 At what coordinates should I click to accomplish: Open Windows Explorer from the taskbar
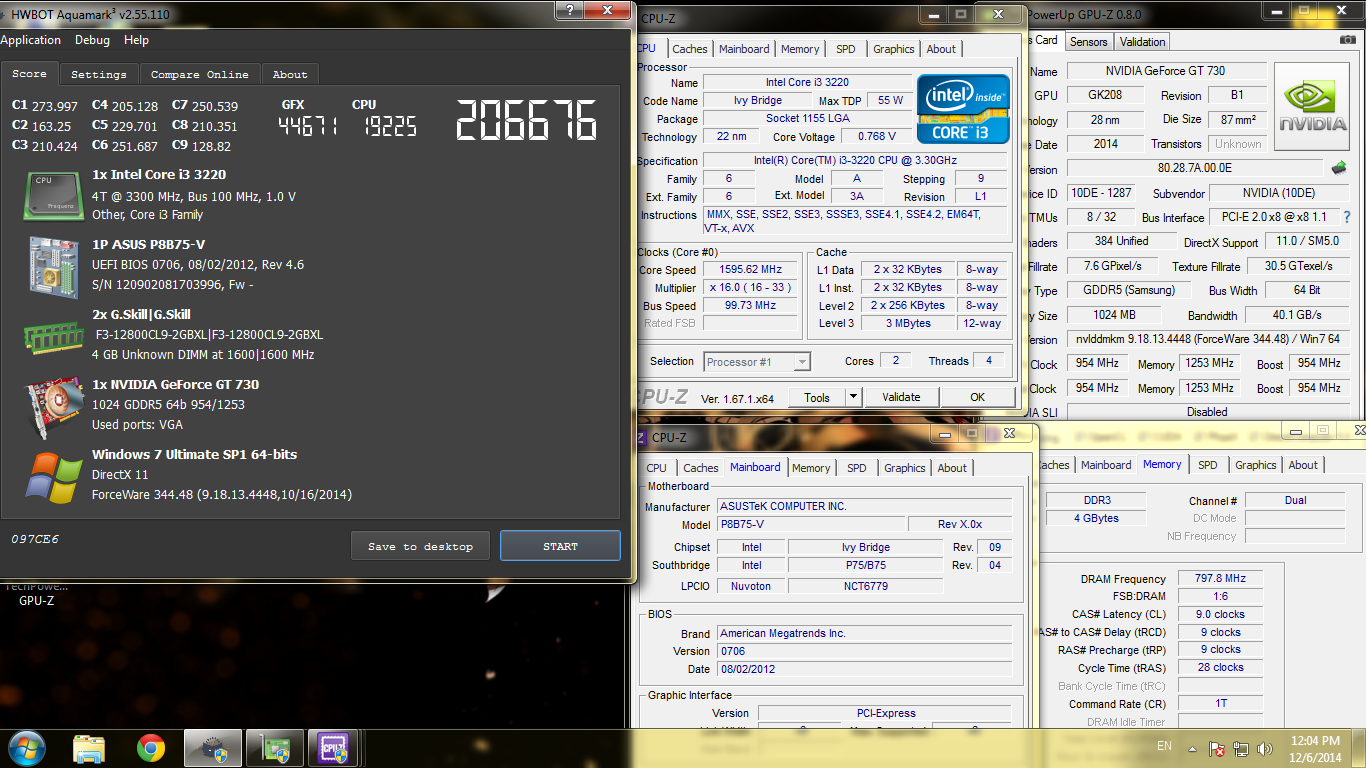tap(89, 748)
